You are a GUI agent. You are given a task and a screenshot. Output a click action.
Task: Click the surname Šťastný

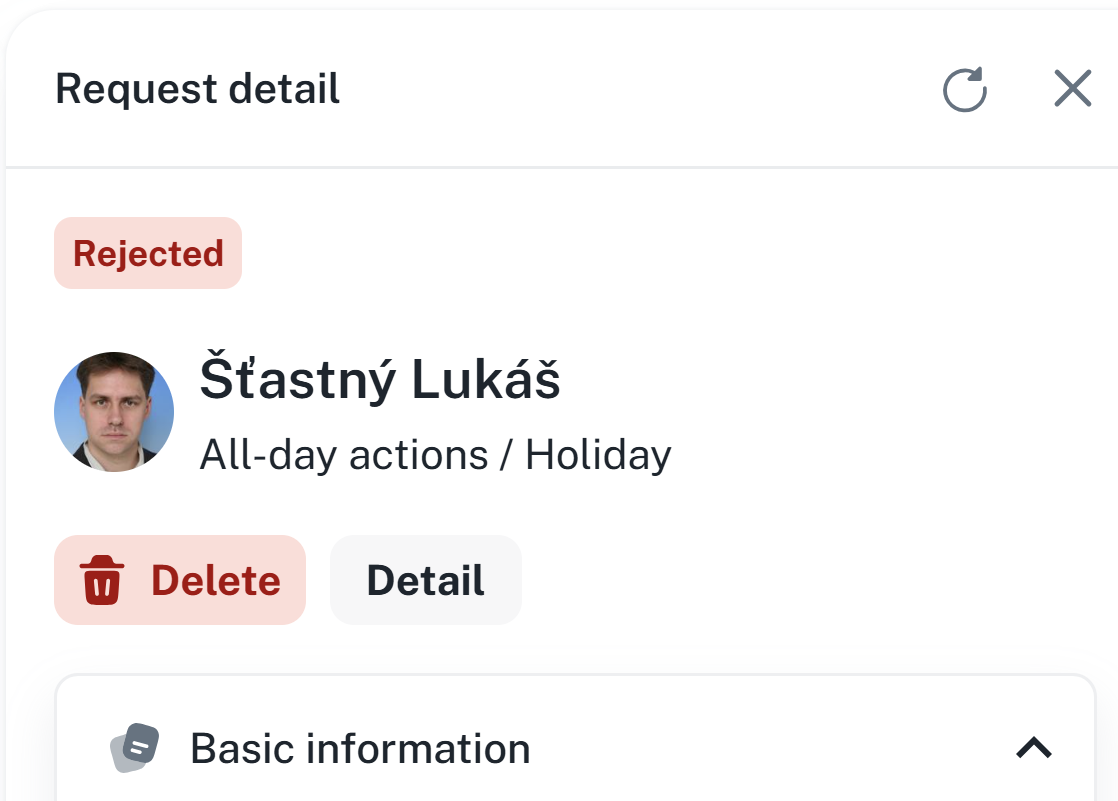pyautogui.click(x=298, y=380)
